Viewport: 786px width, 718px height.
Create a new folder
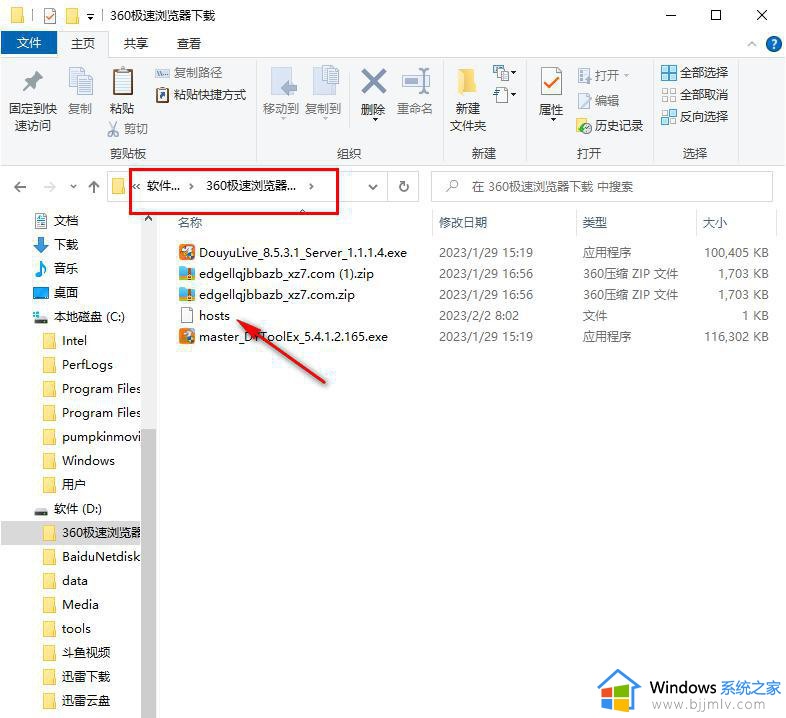tap(468, 99)
